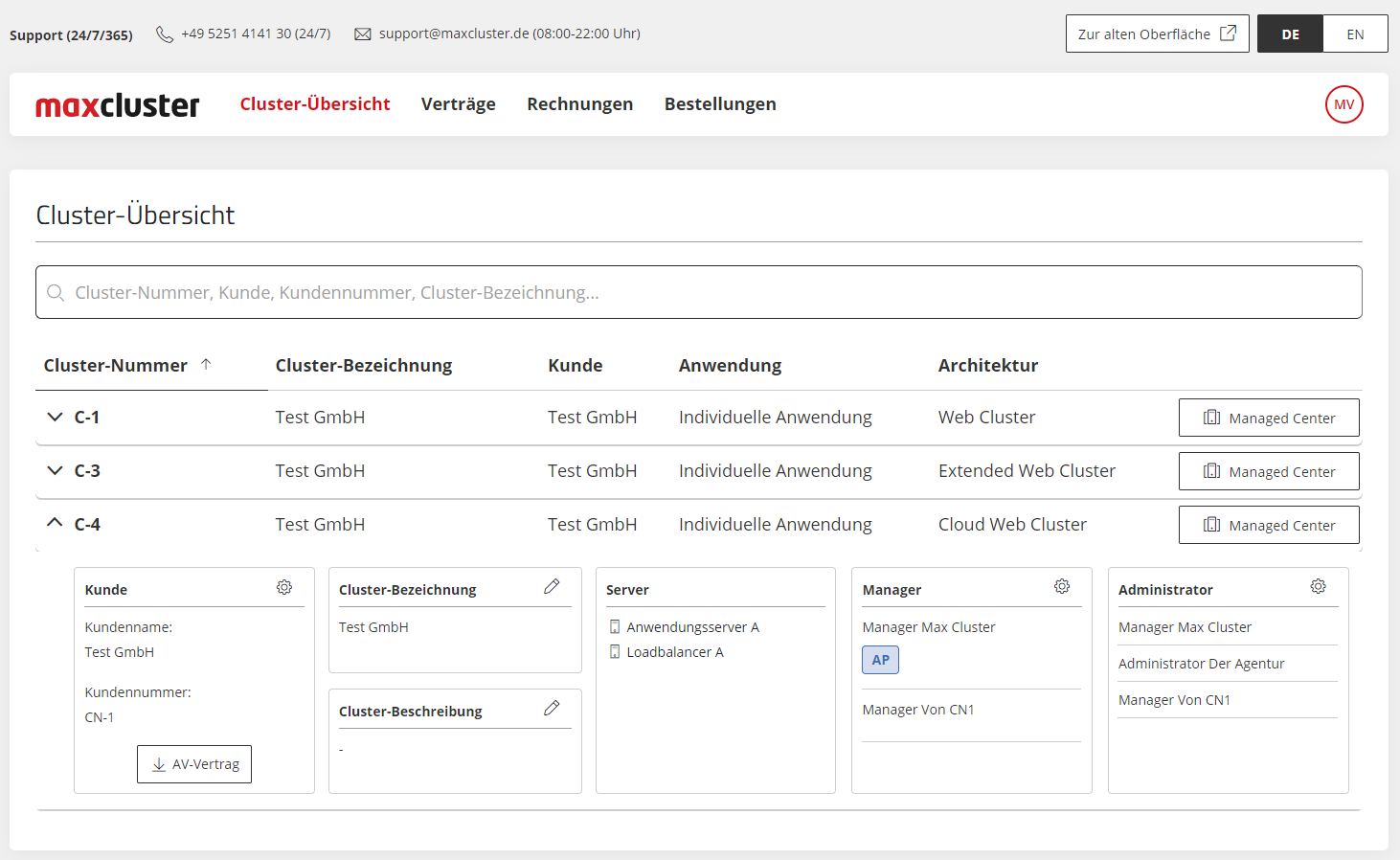Click the envelope icon beside support email
This screenshot has height=860, width=1400.
tap(363, 34)
